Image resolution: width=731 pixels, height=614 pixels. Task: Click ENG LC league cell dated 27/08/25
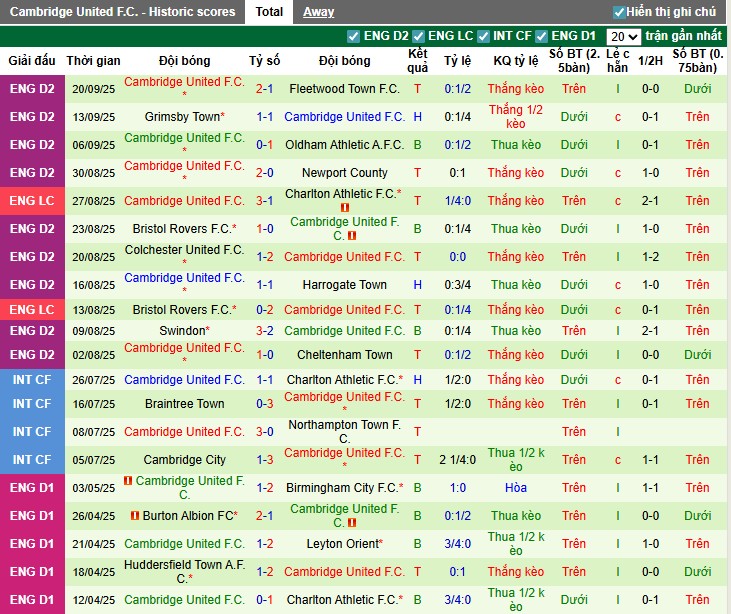(32, 201)
